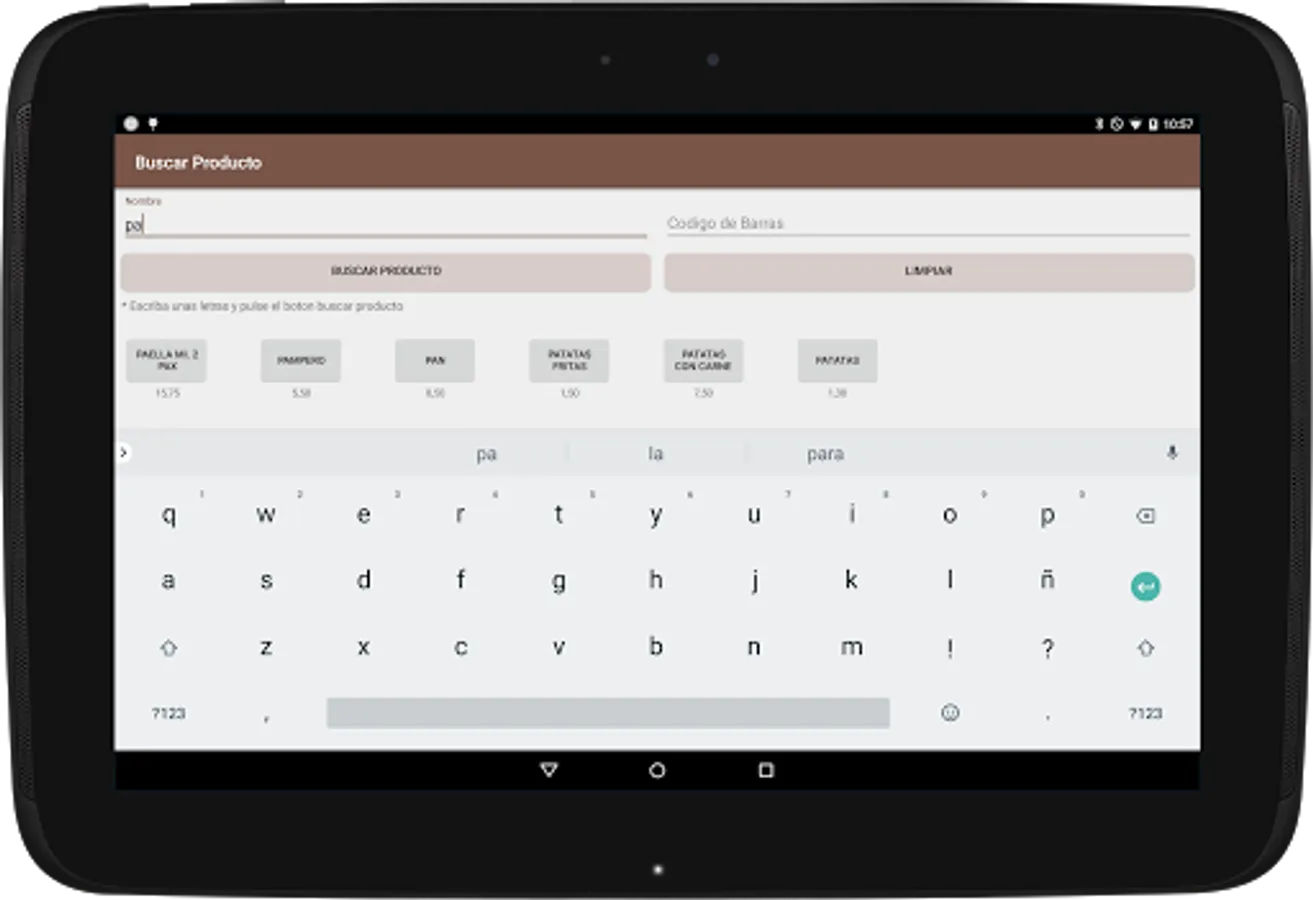Tap the Android home circle button
The height and width of the screenshot is (900, 1313).
point(657,770)
